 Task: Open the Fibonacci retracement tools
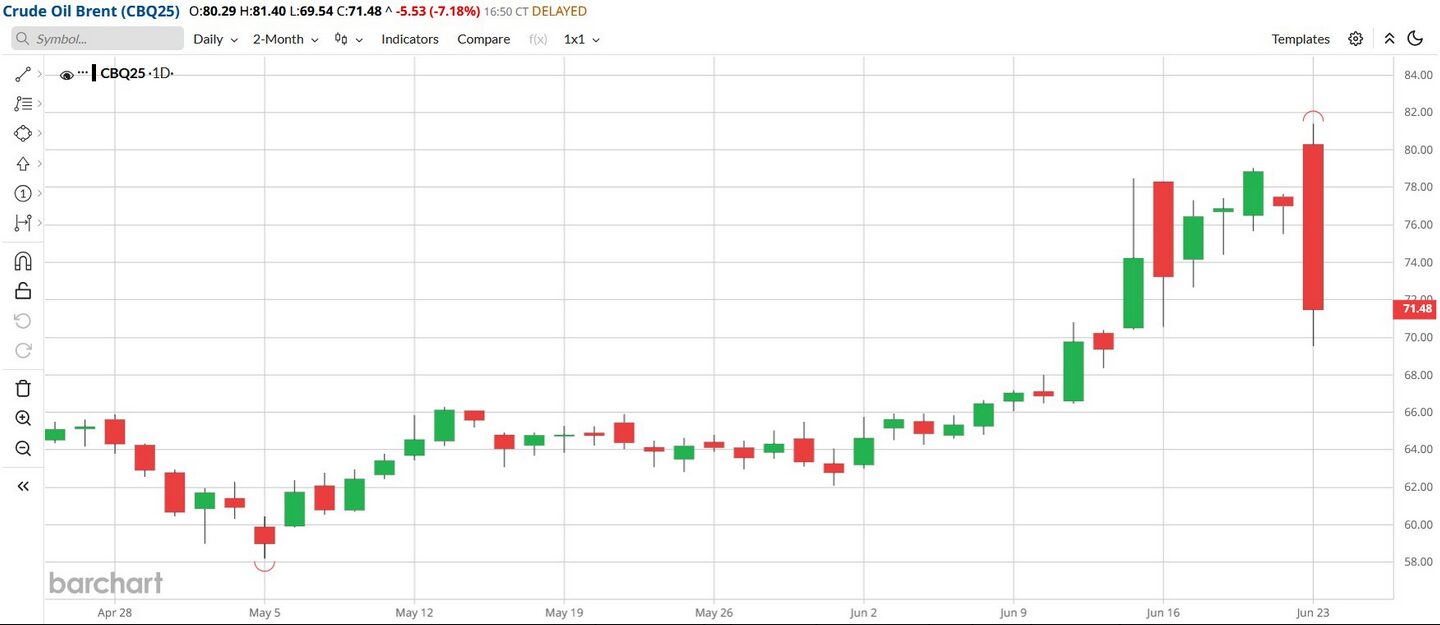coord(23,104)
